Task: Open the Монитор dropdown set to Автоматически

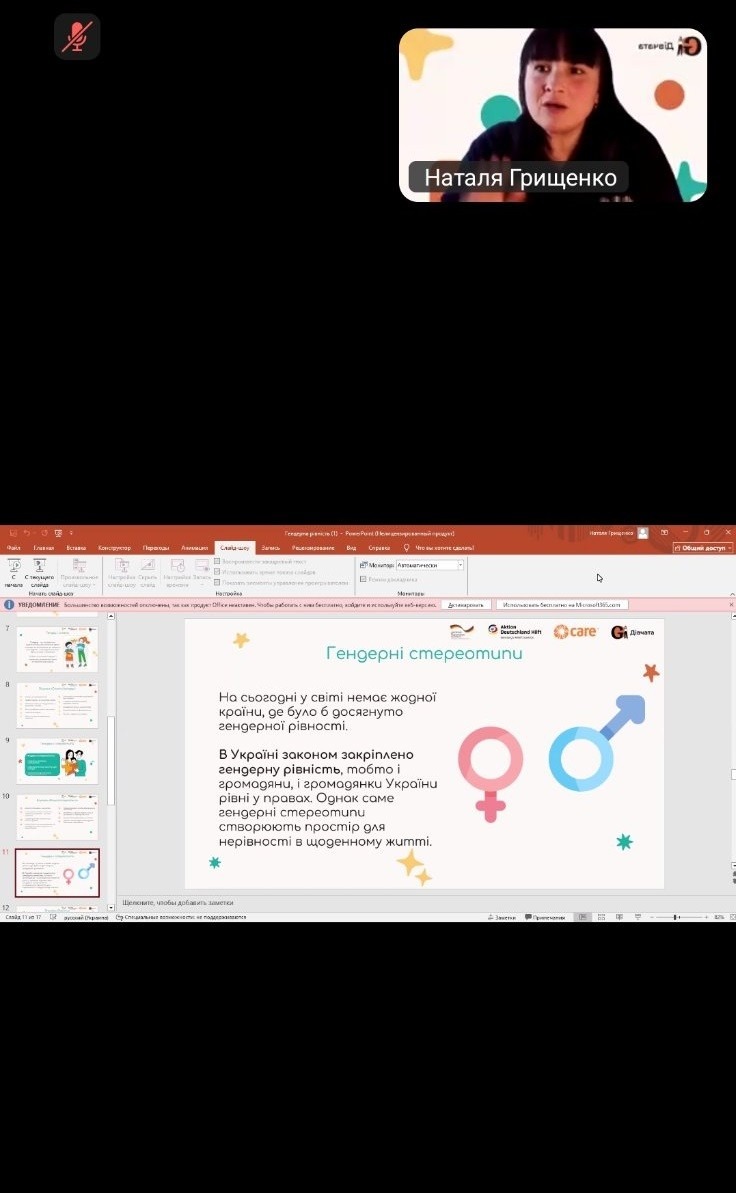Action: click(x=430, y=565)
